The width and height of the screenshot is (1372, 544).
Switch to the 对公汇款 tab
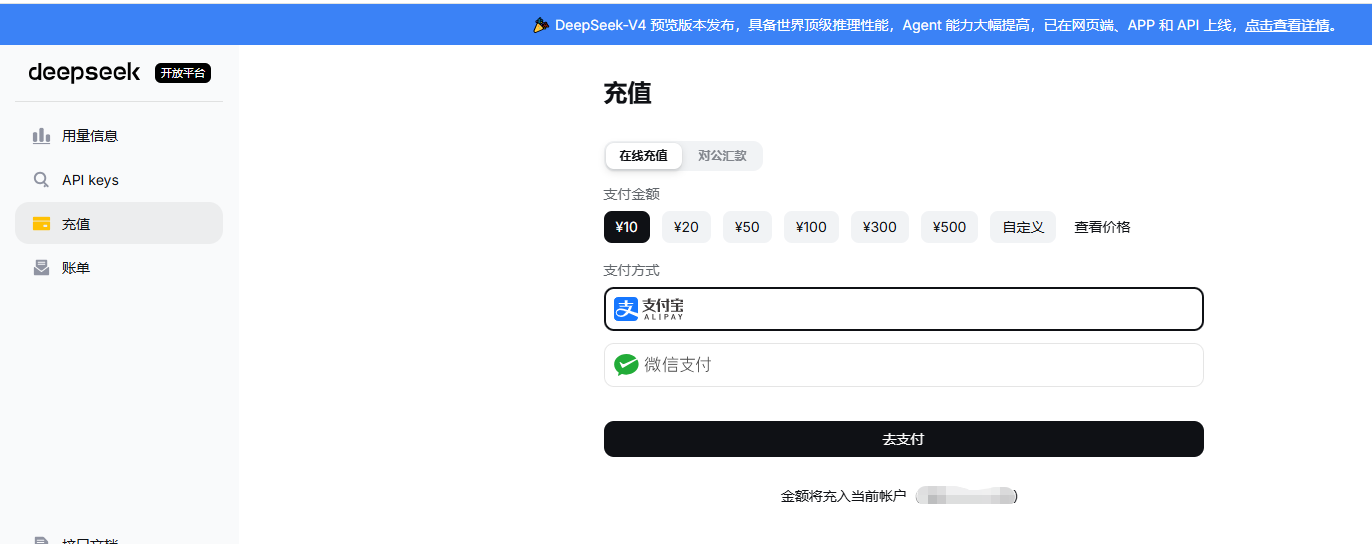pyautogui.click(x=722, y=156)
